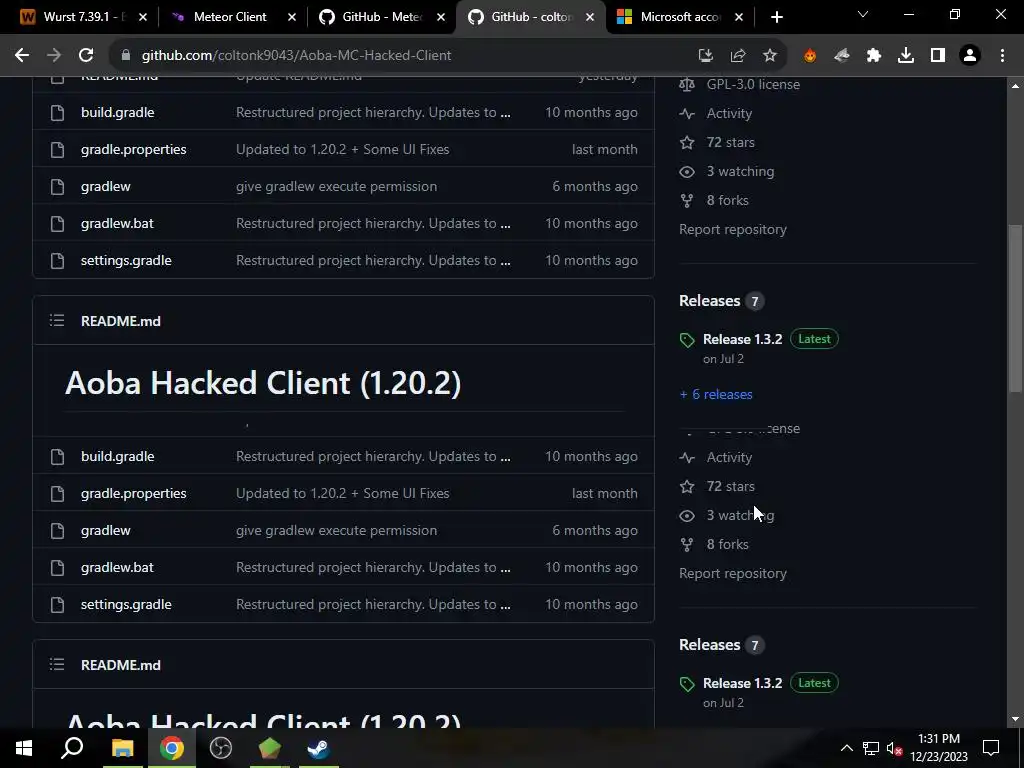Open the Chrome downloads icon
This screenshot has height=768, width=1024.
[x=906, y=56]
